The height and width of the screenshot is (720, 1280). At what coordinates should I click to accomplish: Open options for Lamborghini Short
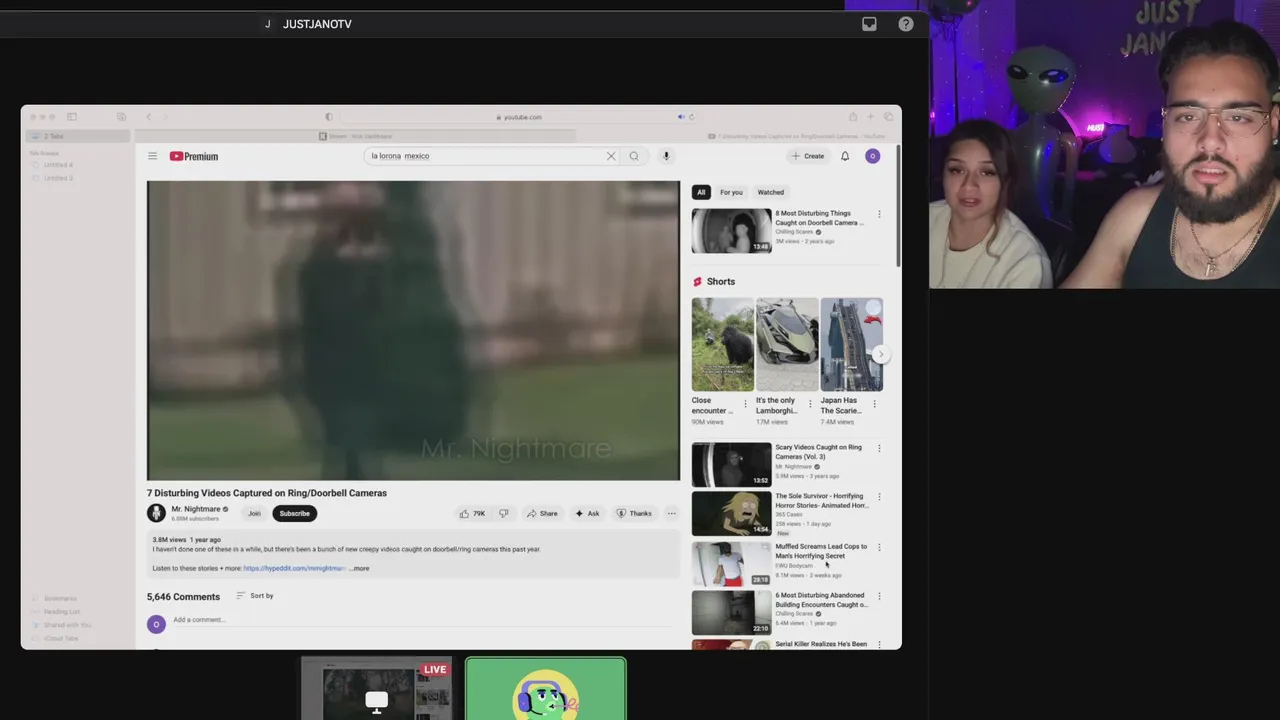click(x=810, y=404)
